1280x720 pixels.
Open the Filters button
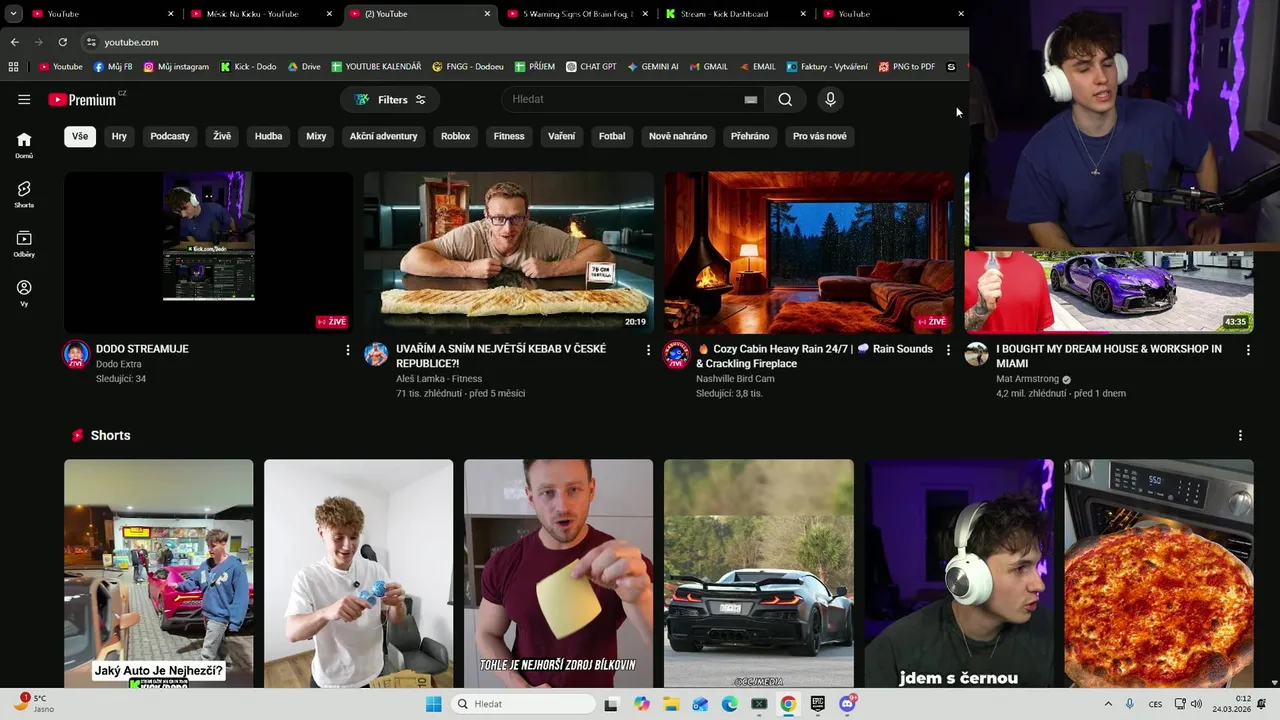(x=390, y=99)
